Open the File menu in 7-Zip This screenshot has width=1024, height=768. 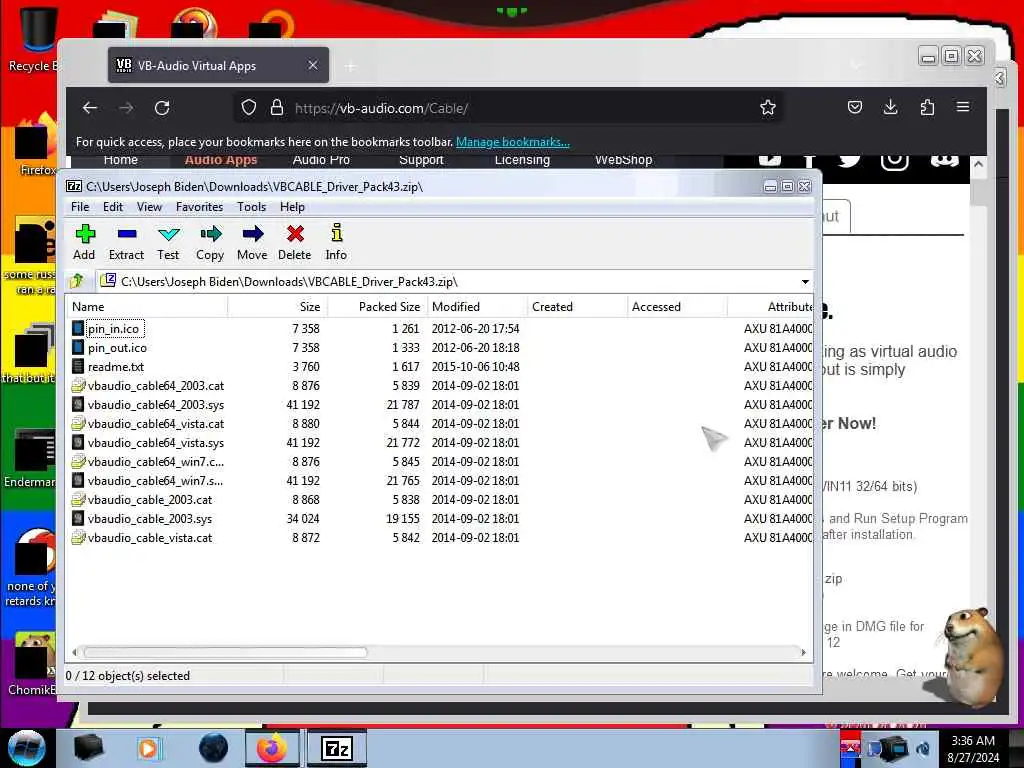80,207
